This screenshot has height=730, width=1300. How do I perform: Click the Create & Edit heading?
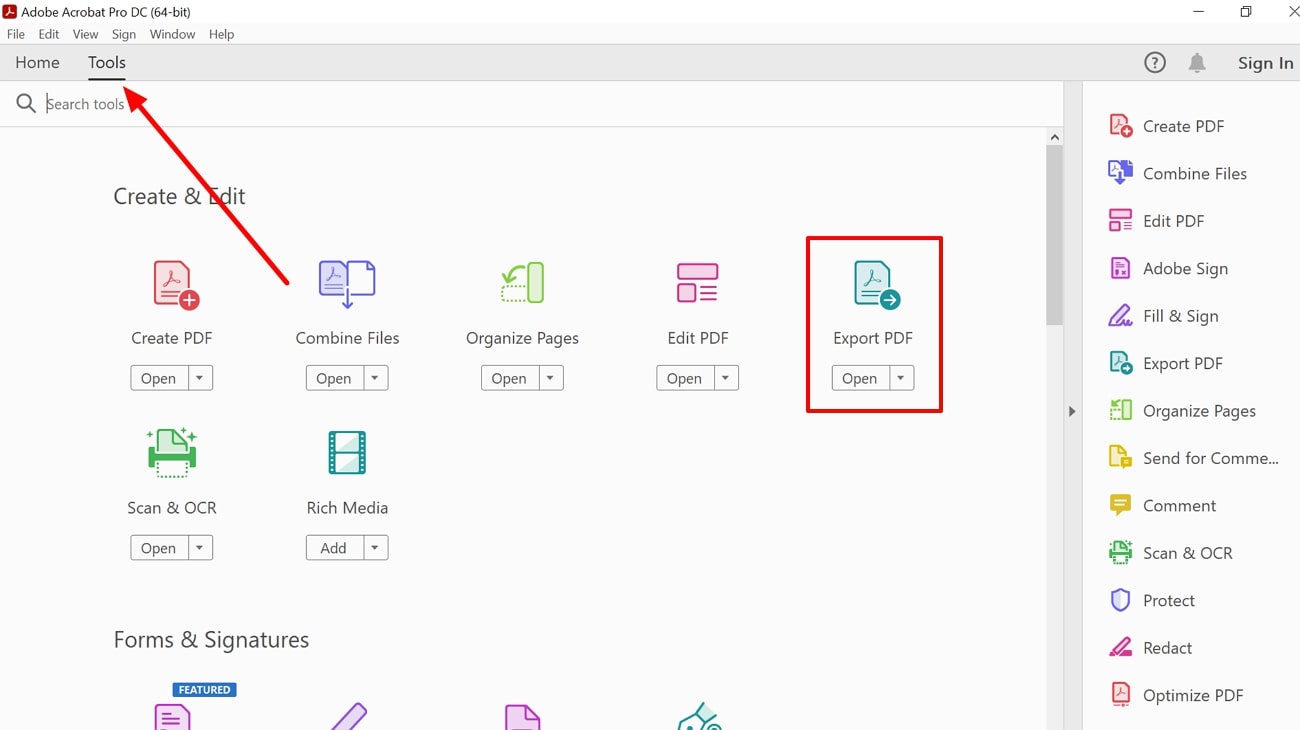point(179,197)
